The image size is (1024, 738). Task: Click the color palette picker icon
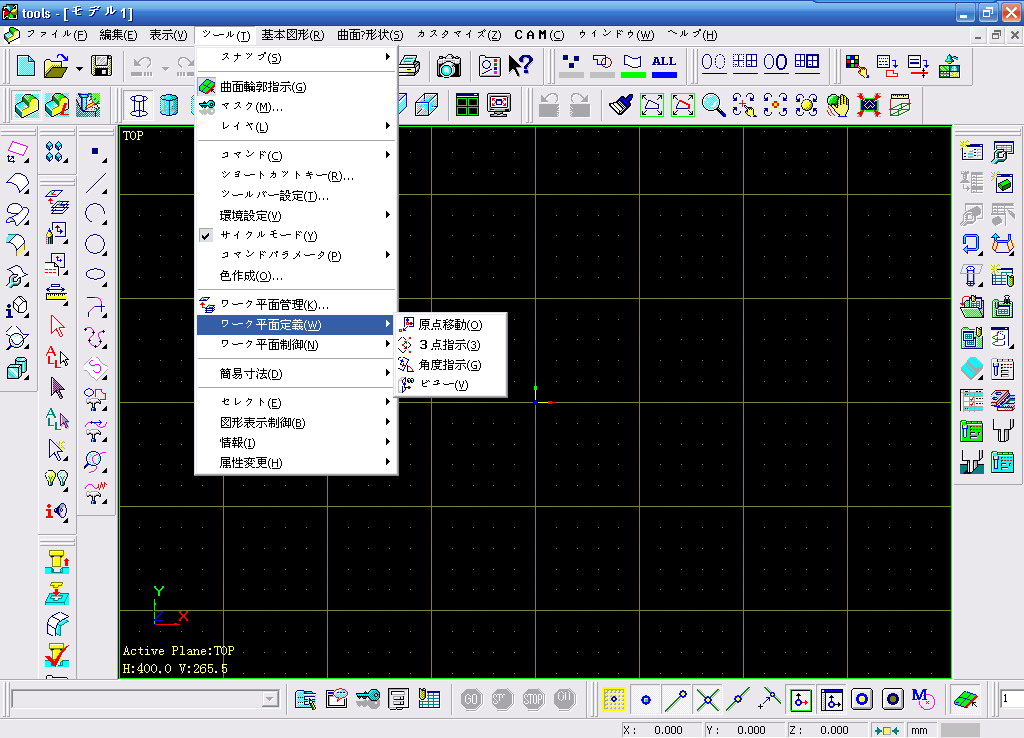tap(856, 65)
